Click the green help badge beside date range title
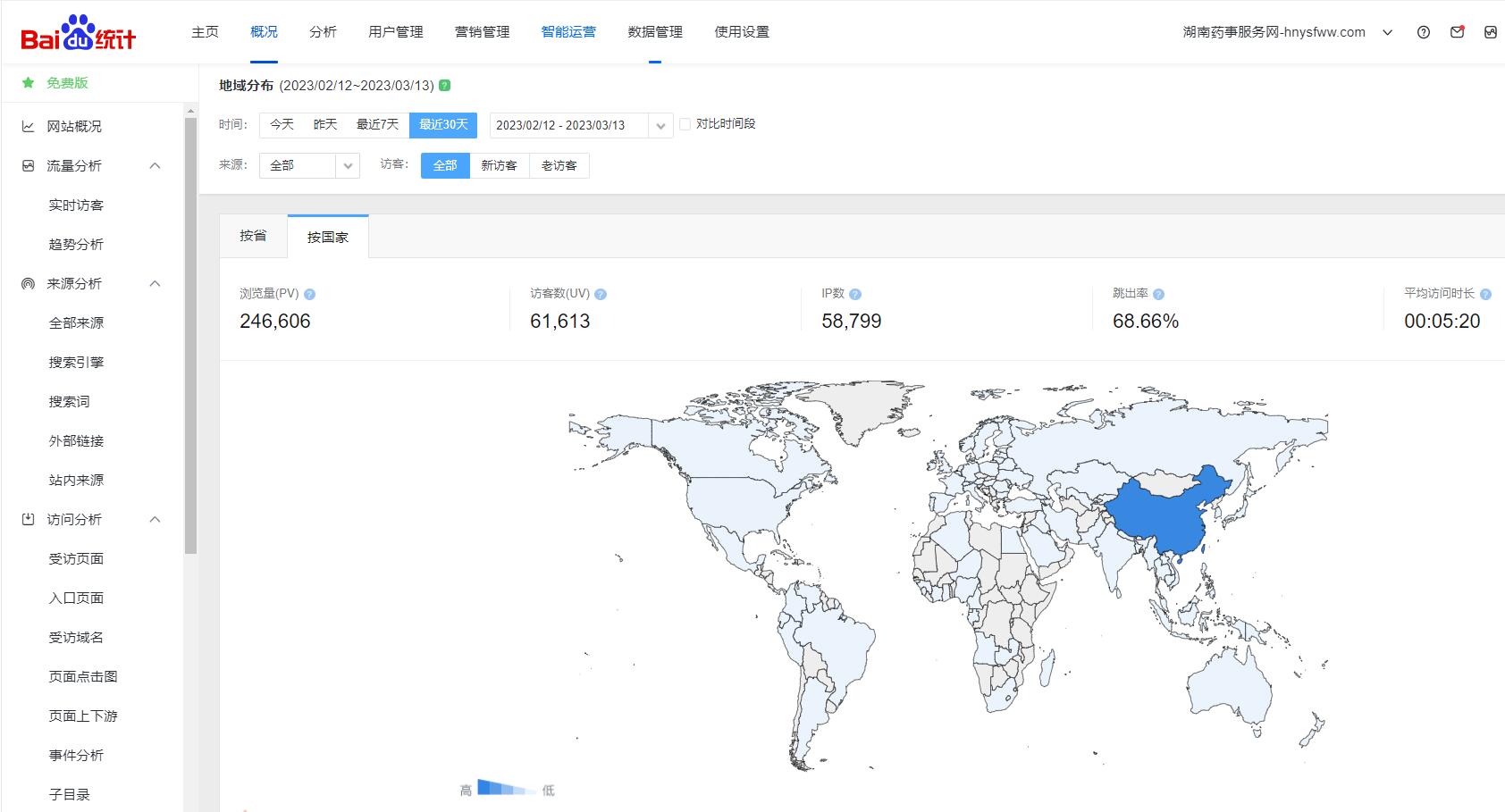Viewport: 1505px width, 812px height. [445, 86]
